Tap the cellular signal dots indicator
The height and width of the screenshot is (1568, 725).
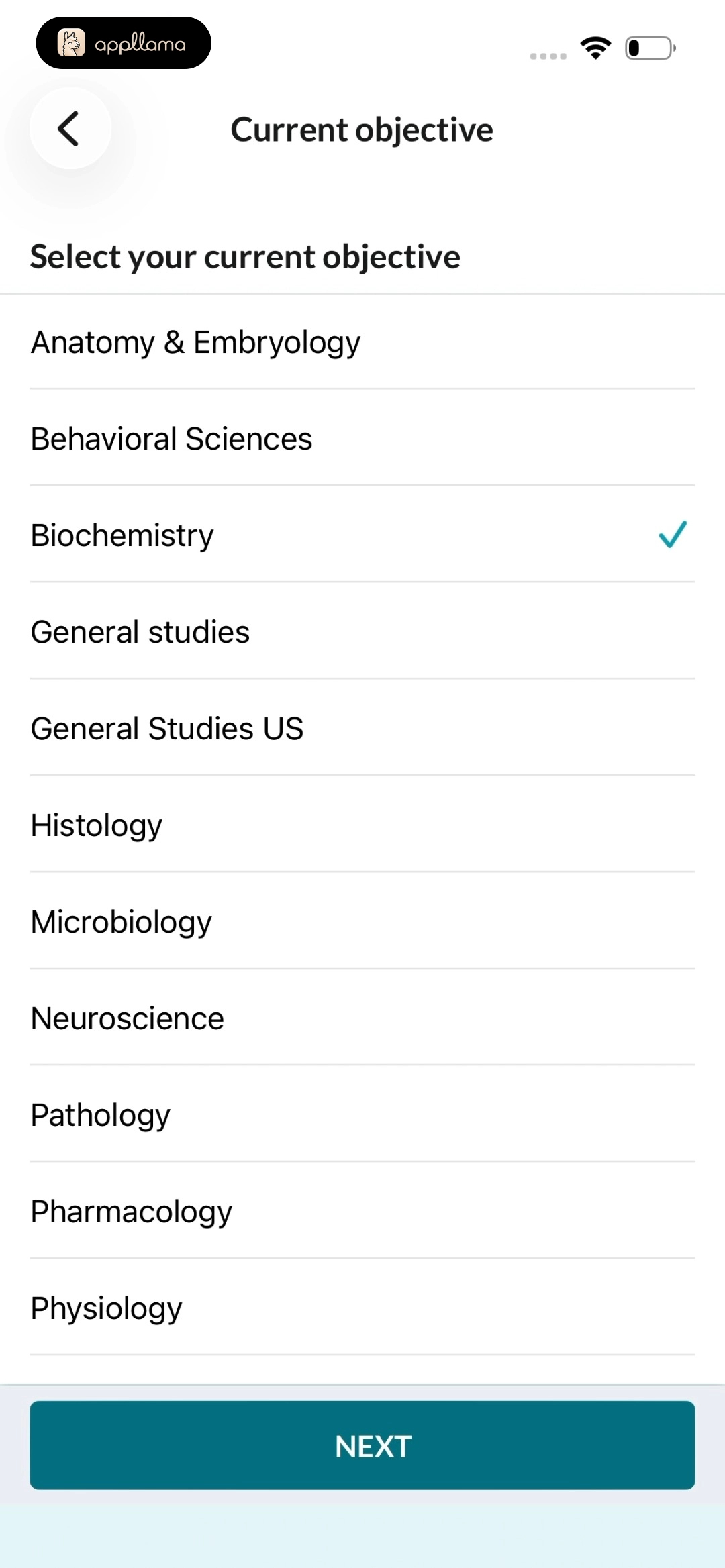pyautogui.click(x=548, y=56)
